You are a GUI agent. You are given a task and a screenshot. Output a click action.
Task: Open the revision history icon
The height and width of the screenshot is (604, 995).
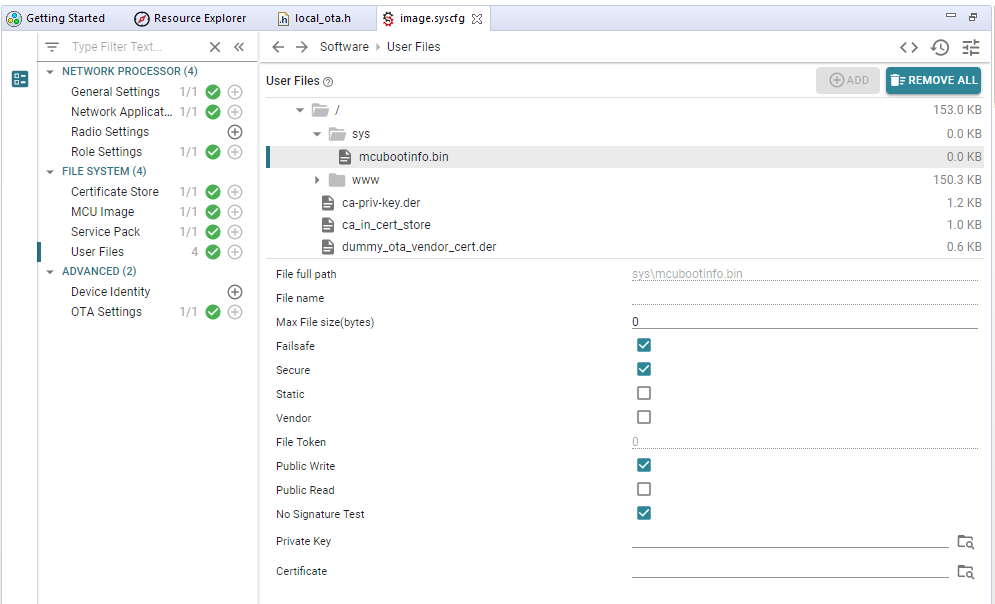(939, 47)
